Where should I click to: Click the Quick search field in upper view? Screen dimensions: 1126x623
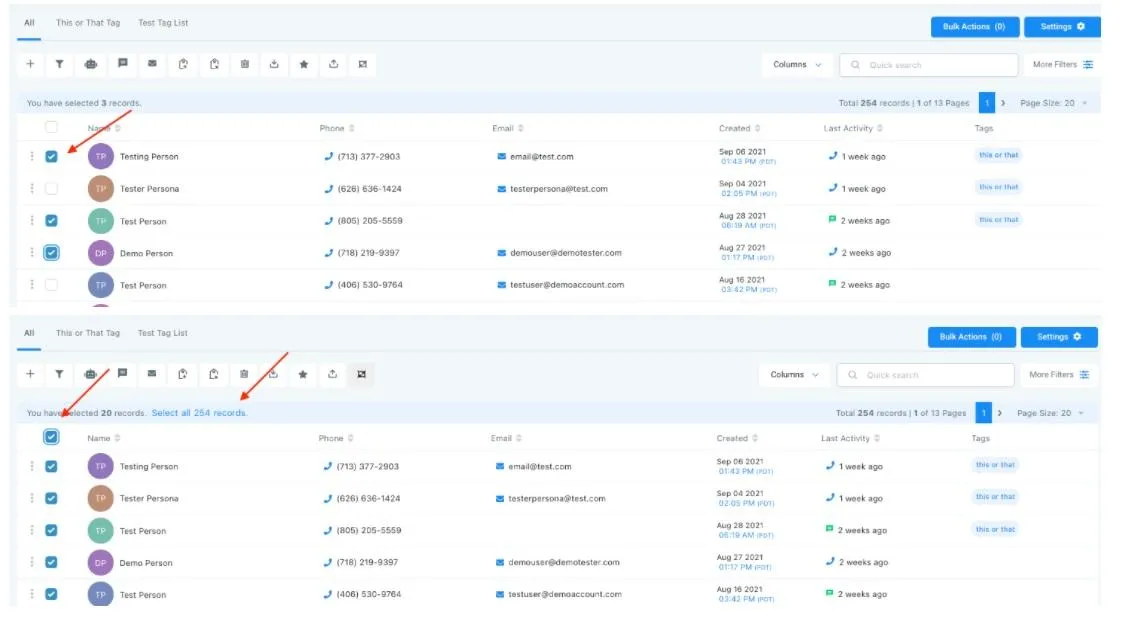tap(929, 65)
